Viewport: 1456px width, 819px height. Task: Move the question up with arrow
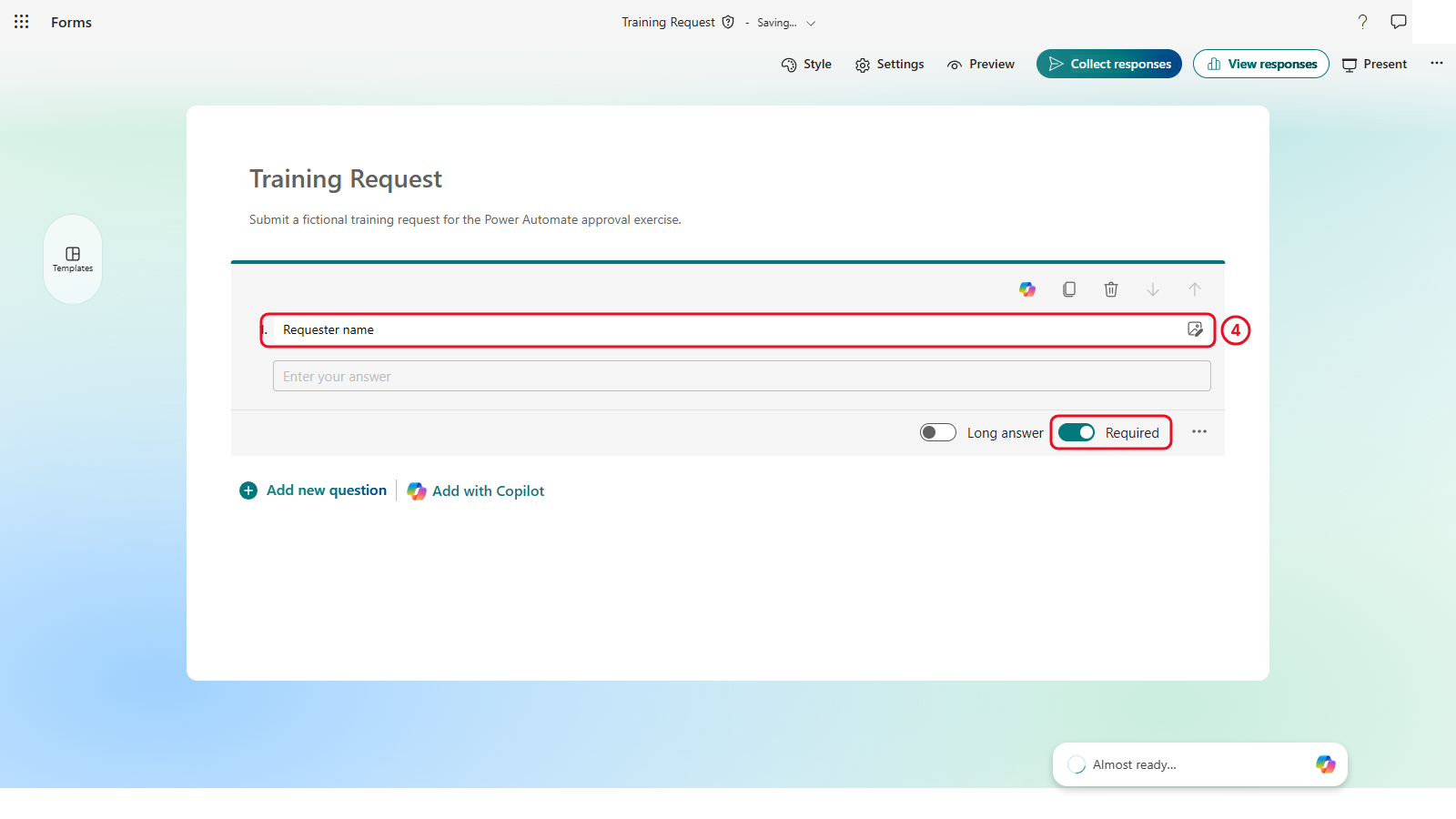click(x=1195, y=289)
